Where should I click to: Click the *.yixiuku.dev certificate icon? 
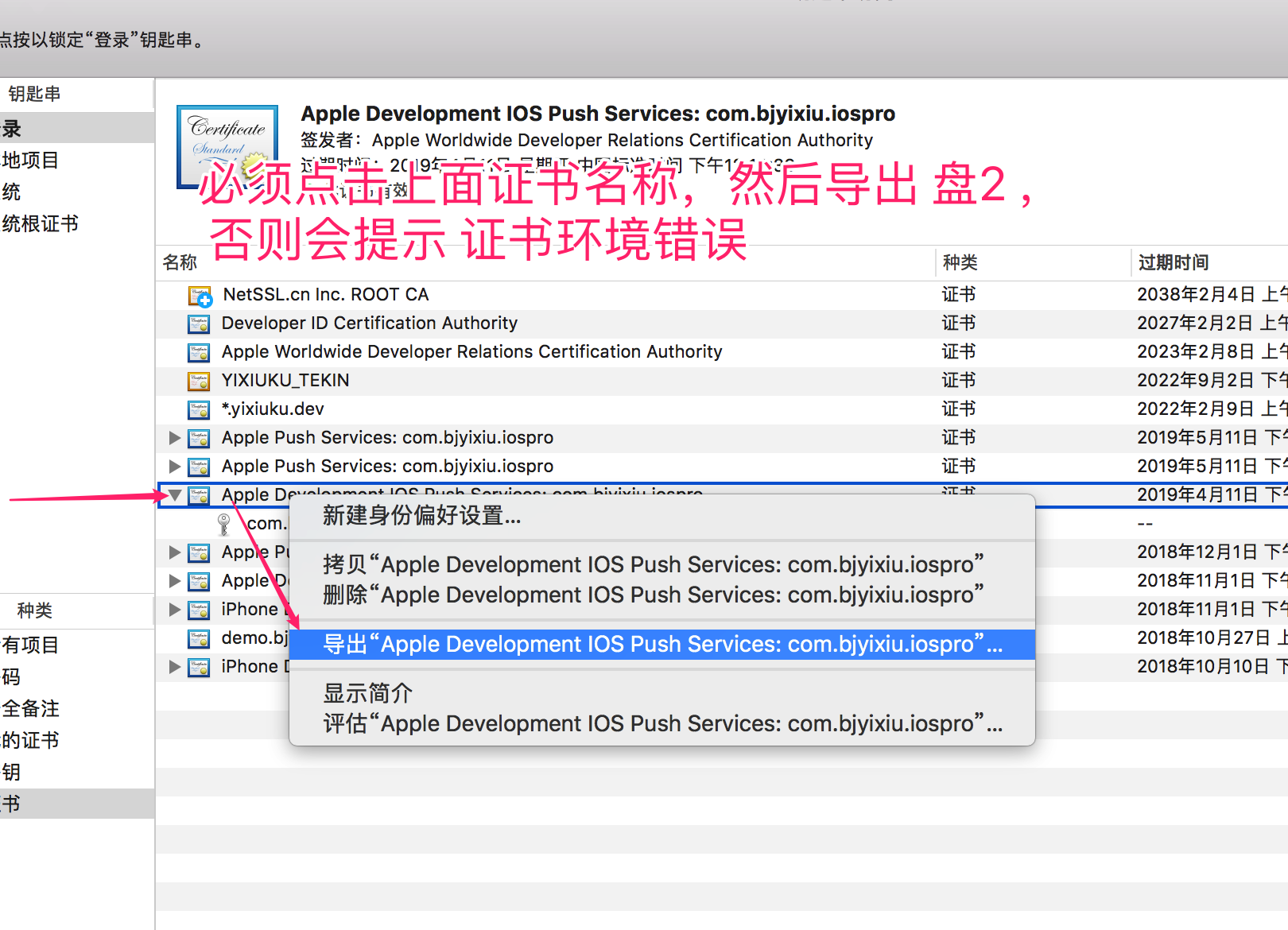[x=199, y=409]
